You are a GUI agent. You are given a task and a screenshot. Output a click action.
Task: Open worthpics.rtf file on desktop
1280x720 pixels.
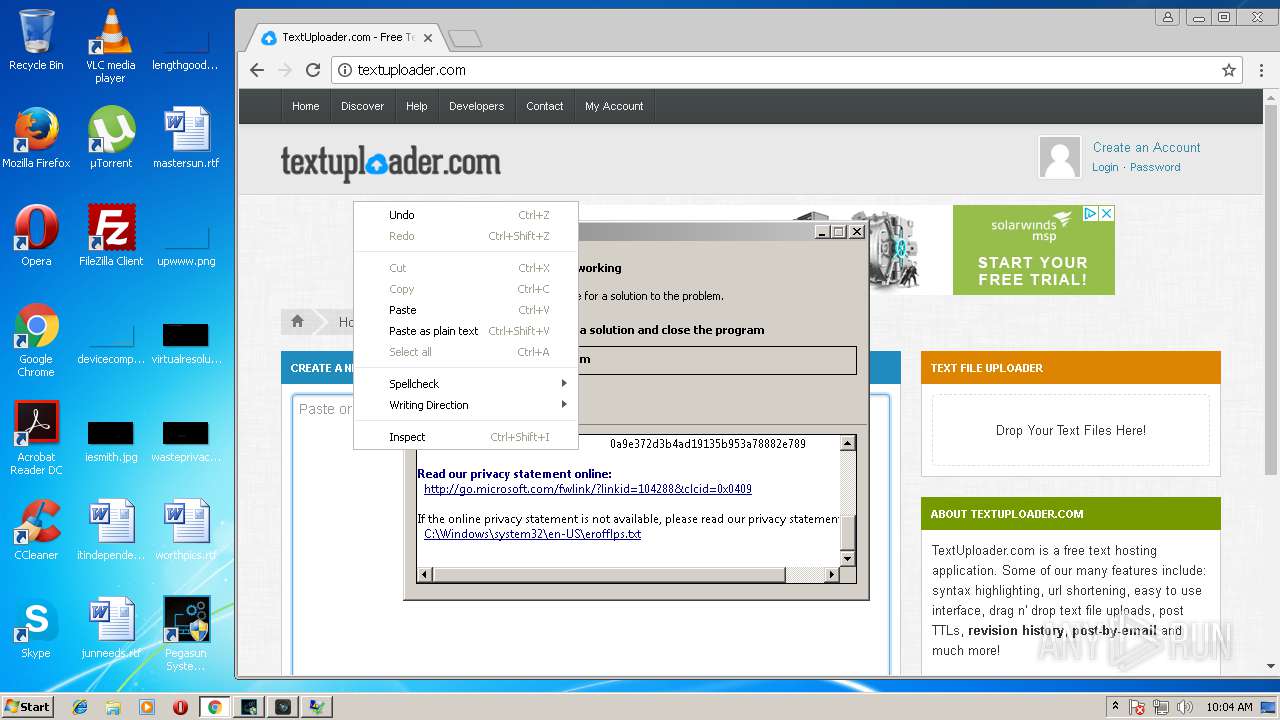186,530
